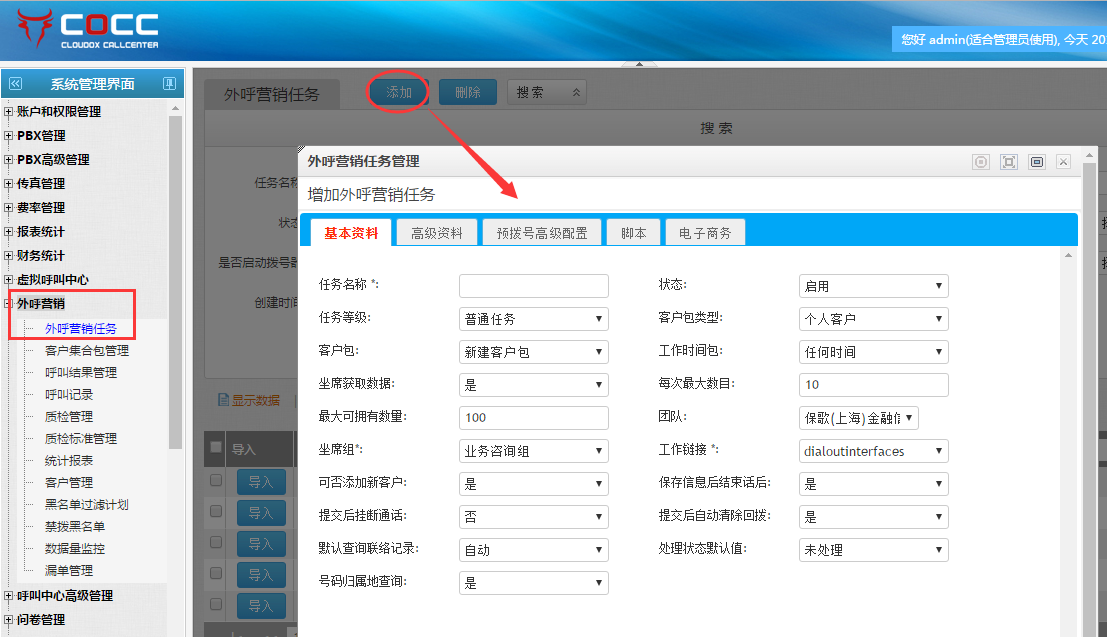This screenshot has height=637, width=1107.
Task: Switch to the 高级资料 tab
Action: click(437, 233)
